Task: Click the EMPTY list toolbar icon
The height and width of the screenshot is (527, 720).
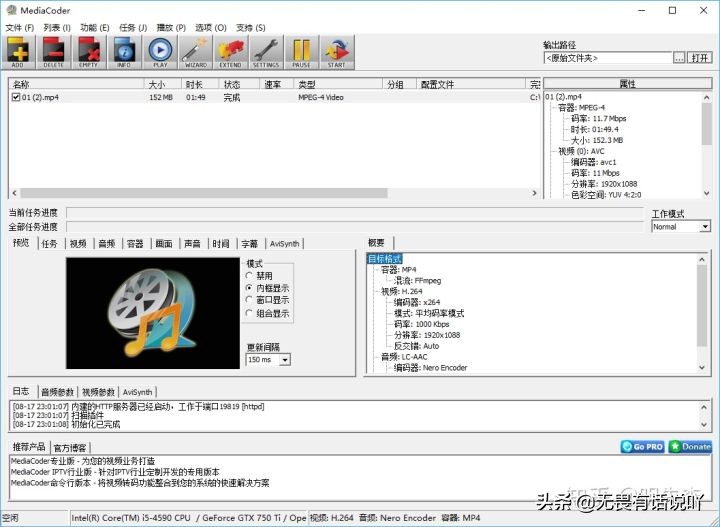Action: pos(89,52)
